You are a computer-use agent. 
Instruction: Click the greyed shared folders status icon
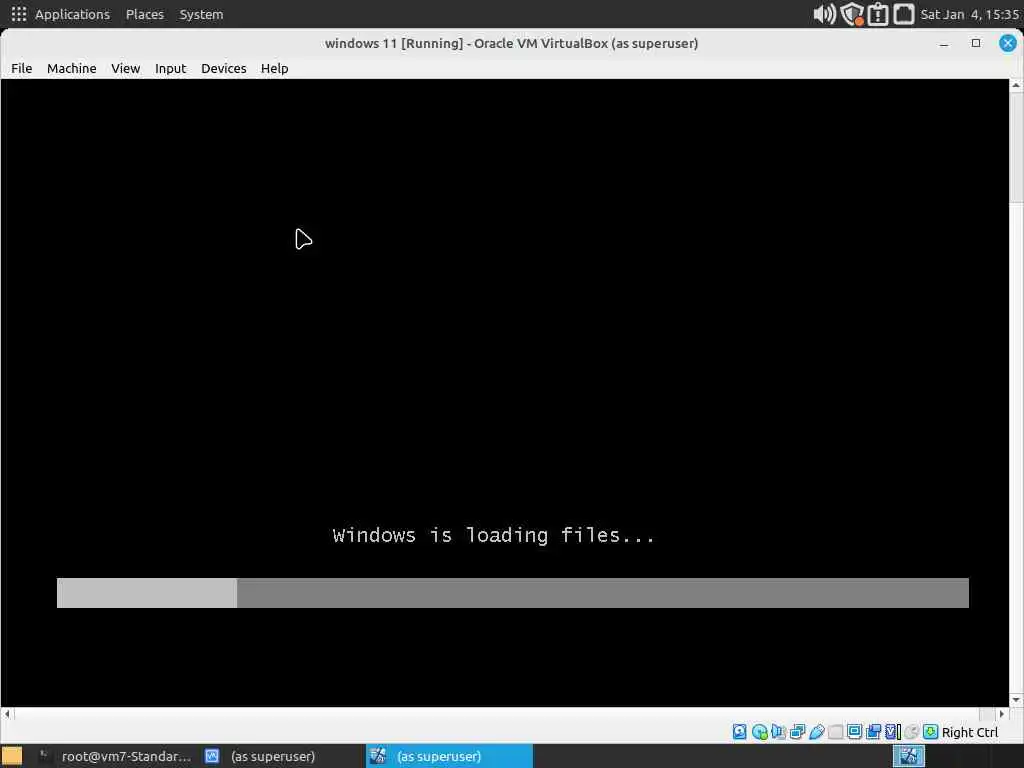click(x=835, y=732)
